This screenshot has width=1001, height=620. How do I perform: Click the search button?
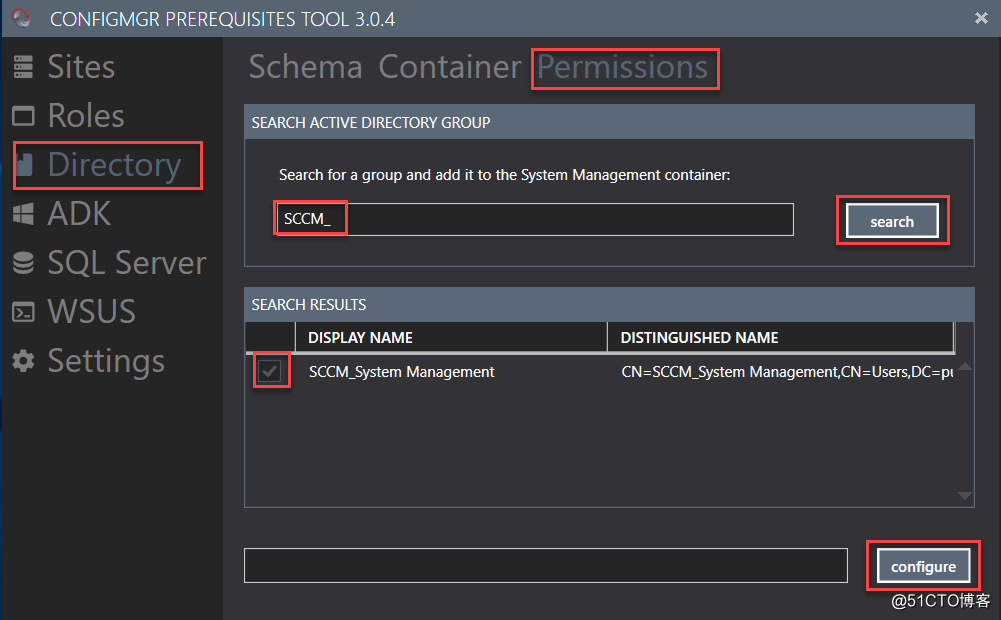tap(892, 221)
